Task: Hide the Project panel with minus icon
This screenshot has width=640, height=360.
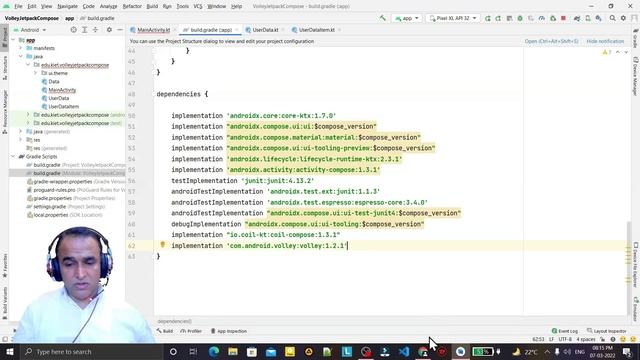Action: (x=120, y=30)
